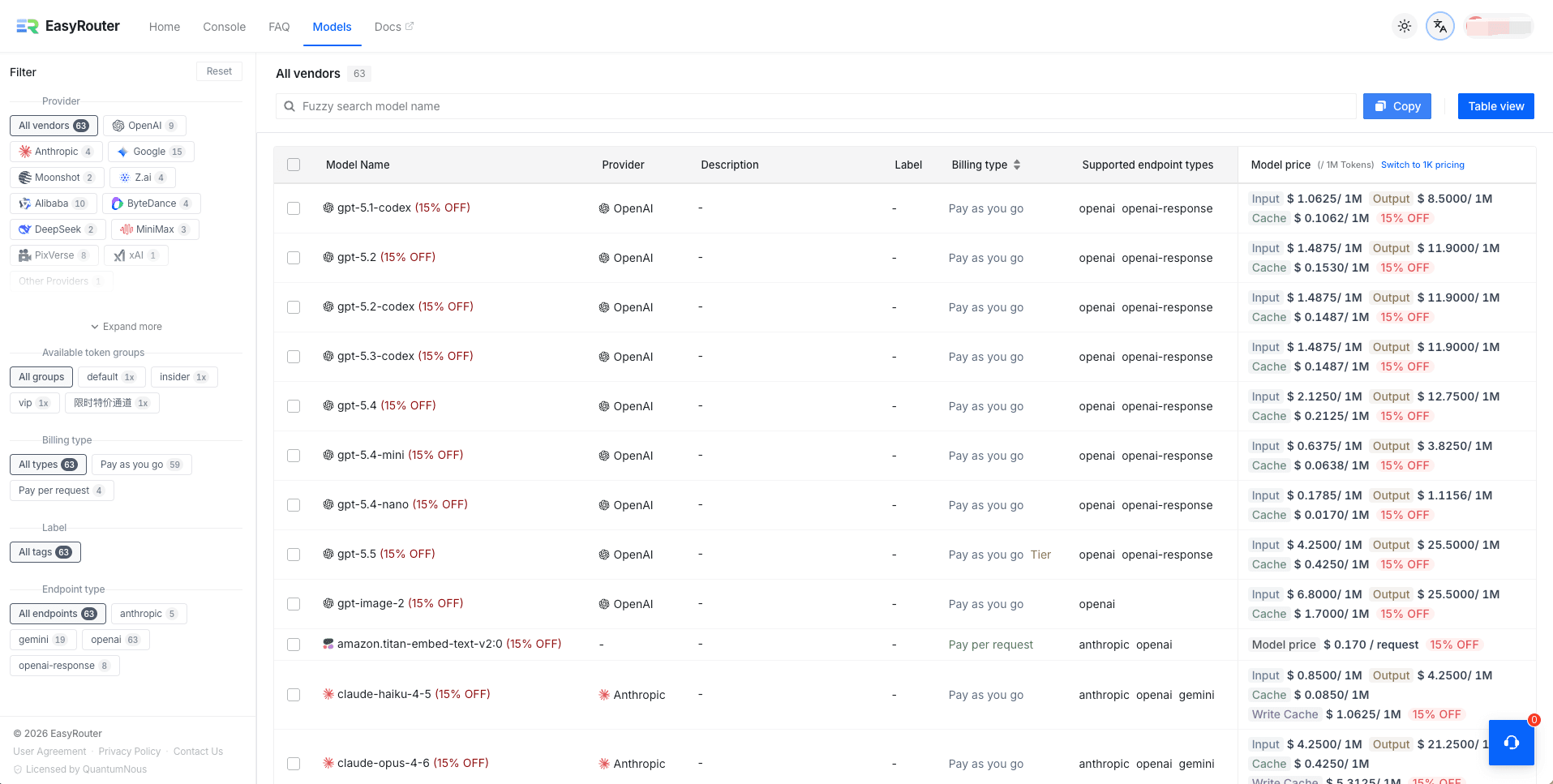
Task: Check the gpt-5.3-codex row checkbox
Action: click(x=294, y=357)
